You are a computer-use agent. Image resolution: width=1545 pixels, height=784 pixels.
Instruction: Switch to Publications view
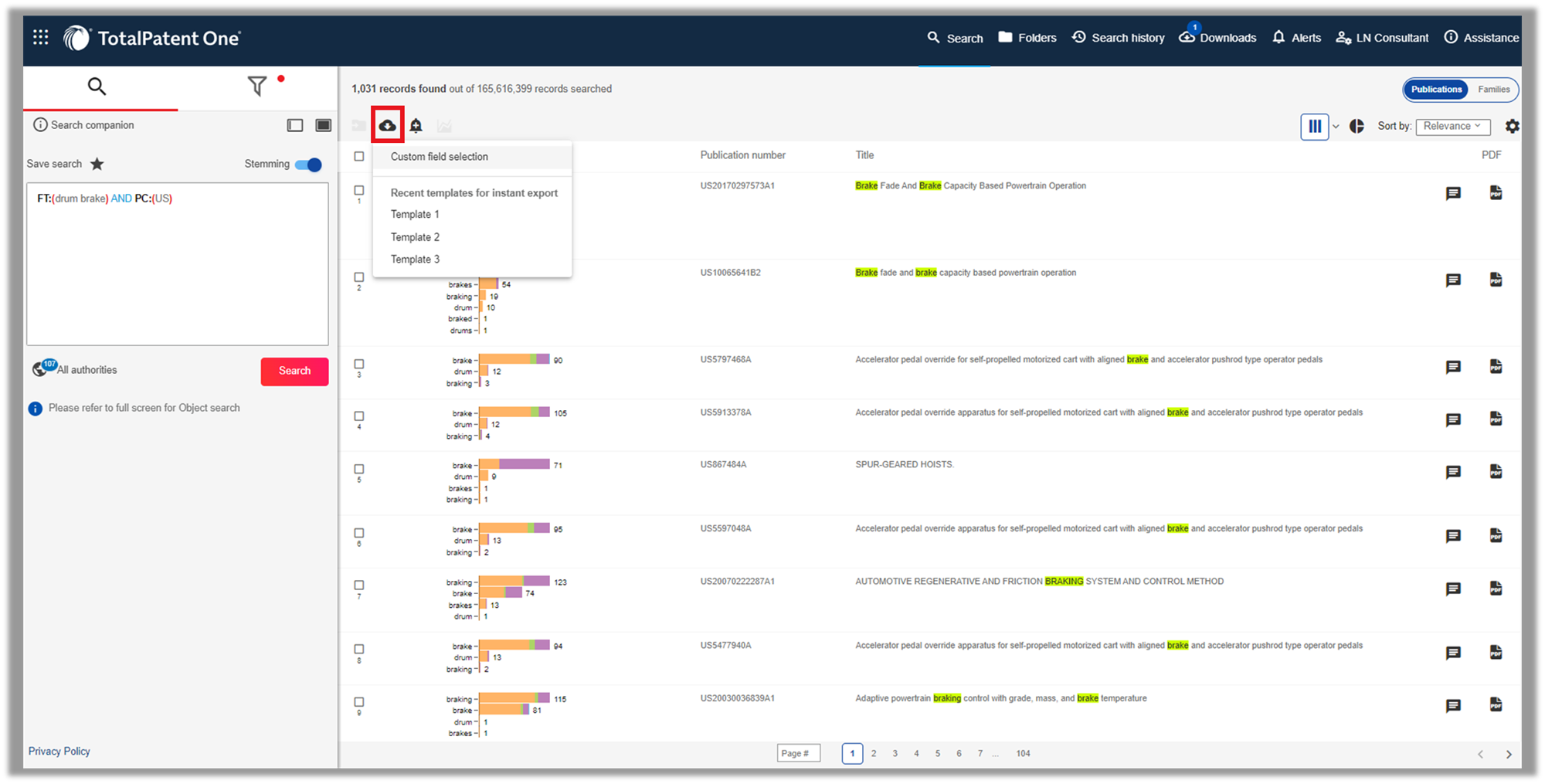pos(1436,90)
